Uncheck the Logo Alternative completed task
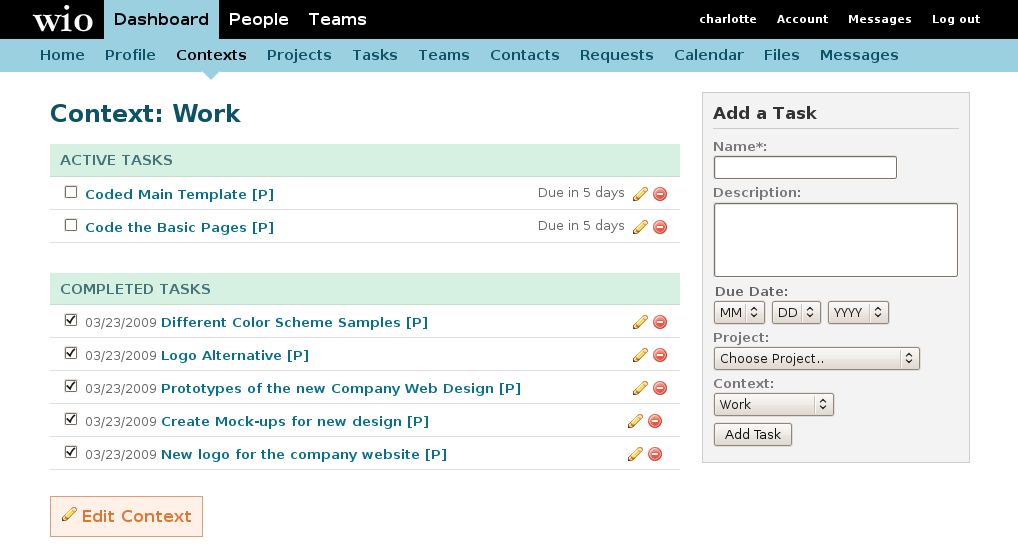This screenshot has height=548, width=1018. tap(71, 353)
